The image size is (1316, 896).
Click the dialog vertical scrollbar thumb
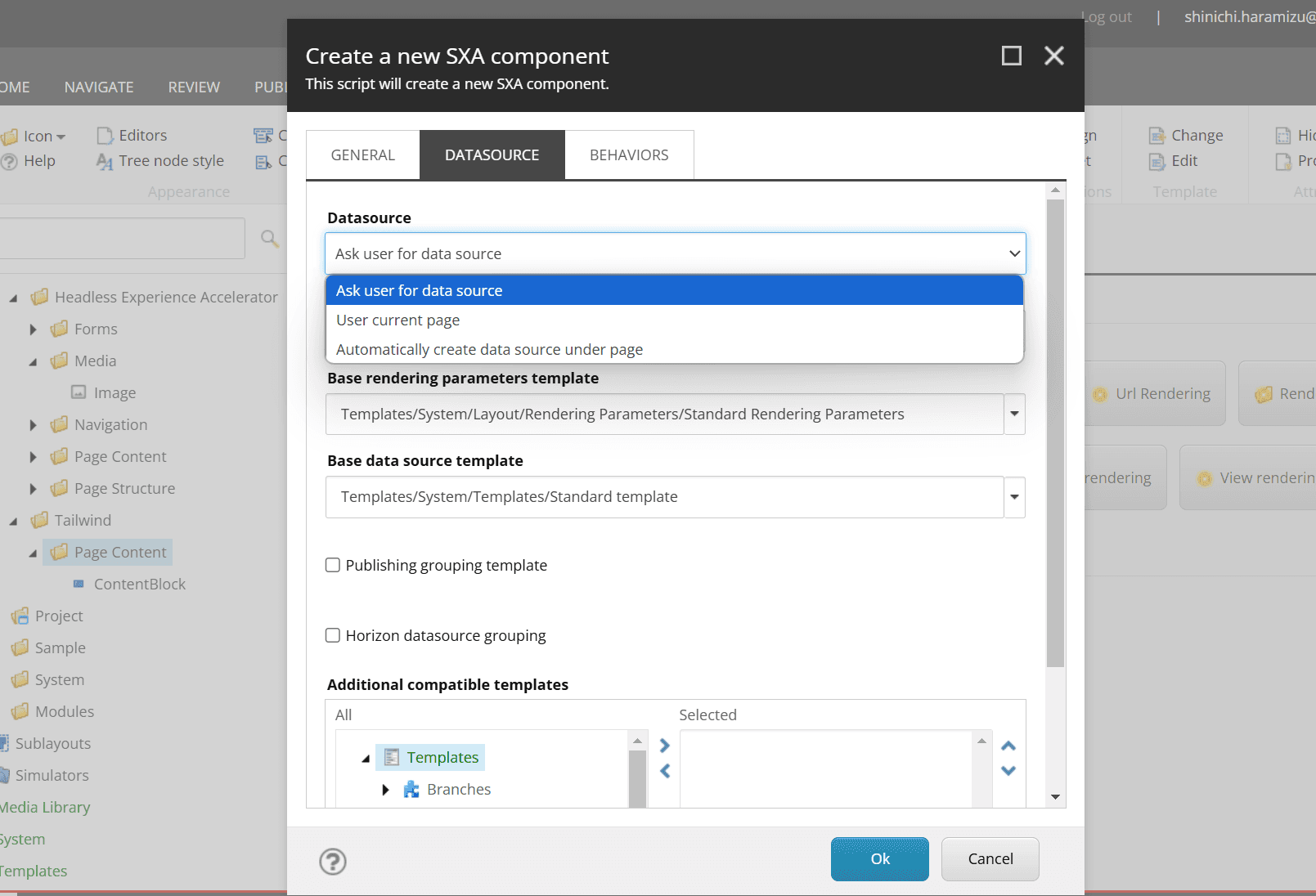(x=1055, y=433)
